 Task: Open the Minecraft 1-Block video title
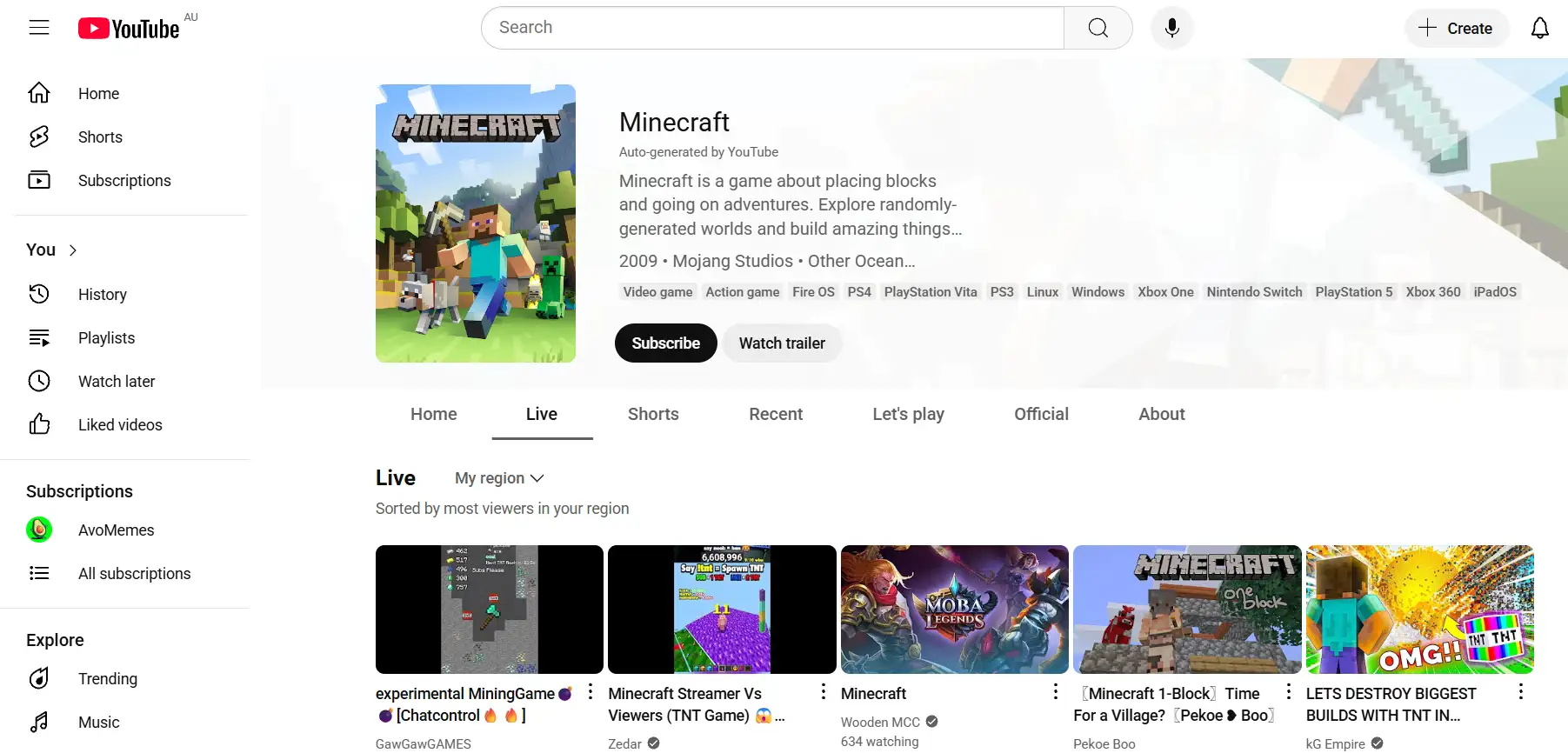click(x=1174, y=704)
